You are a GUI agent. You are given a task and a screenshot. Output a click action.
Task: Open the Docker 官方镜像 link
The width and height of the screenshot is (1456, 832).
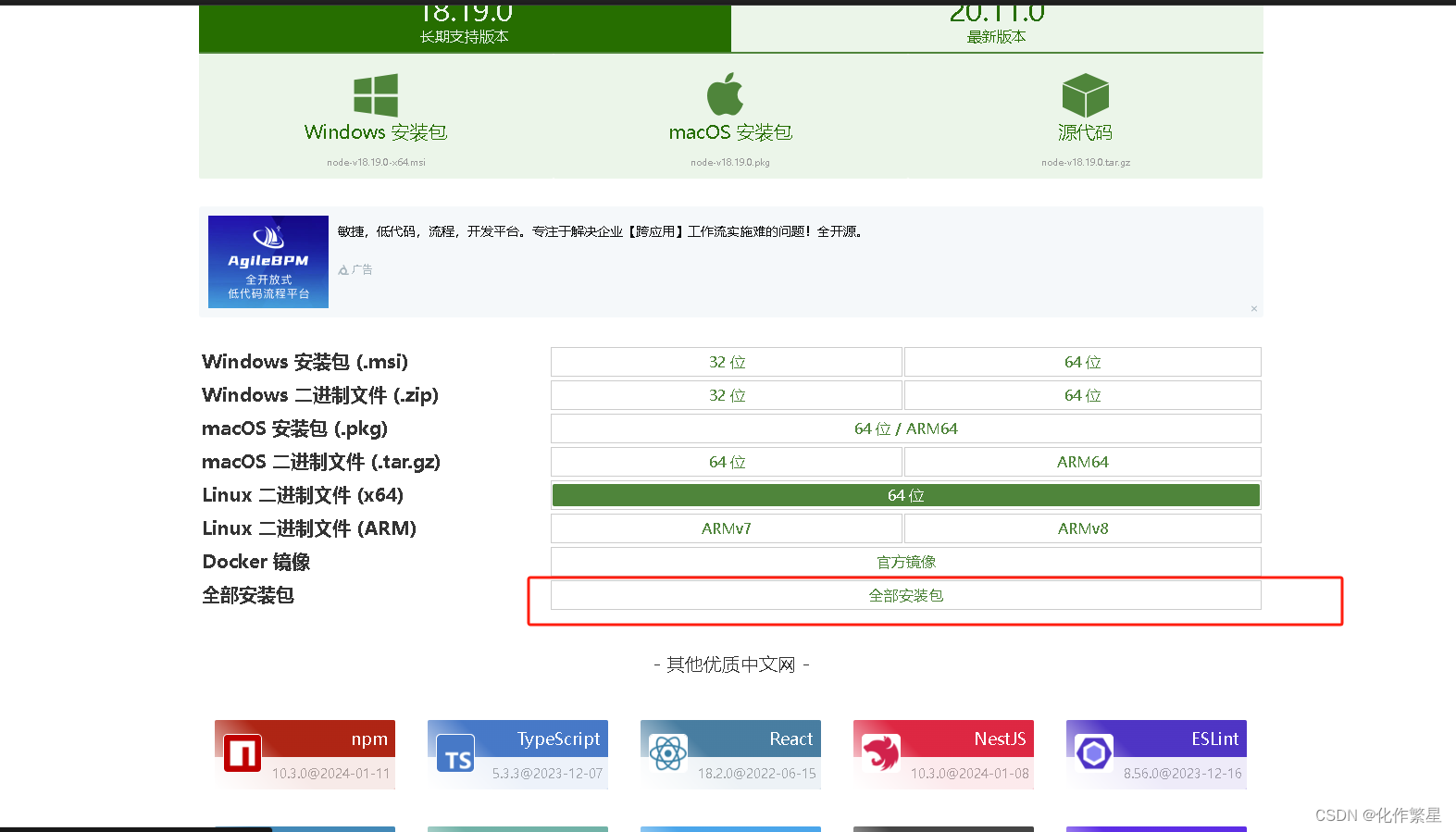pyautogui.click(x=906, y=562)
